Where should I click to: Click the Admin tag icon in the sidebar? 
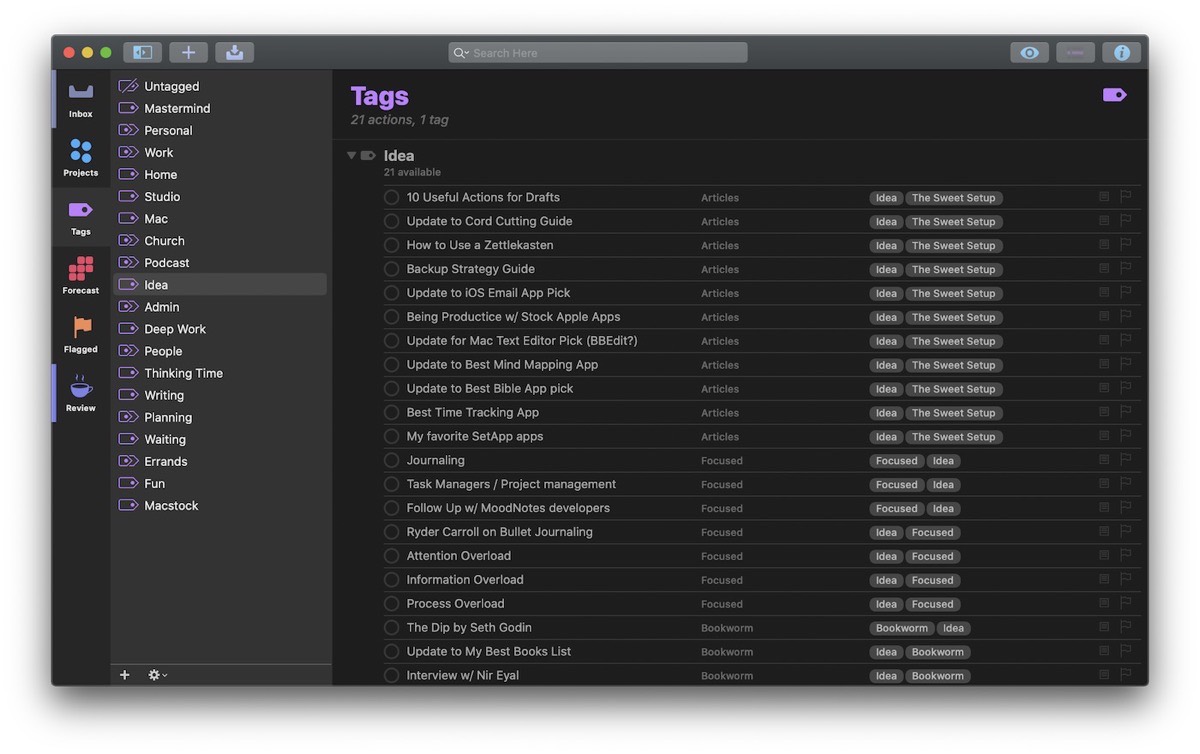point(128,307)
